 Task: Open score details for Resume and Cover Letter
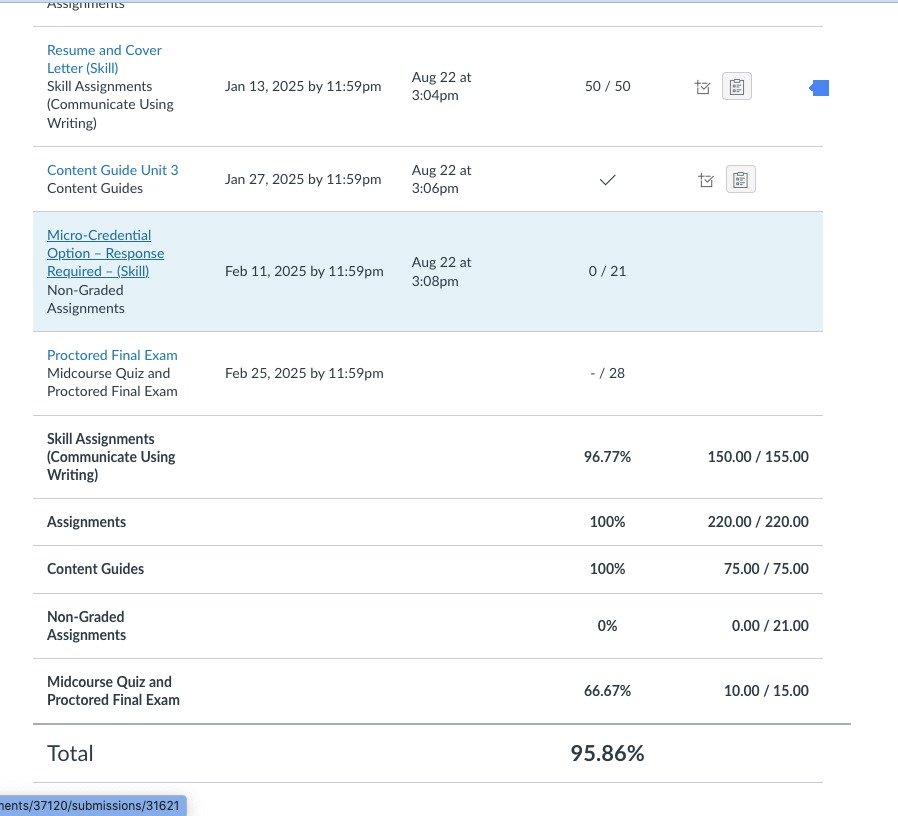point(702,88)
